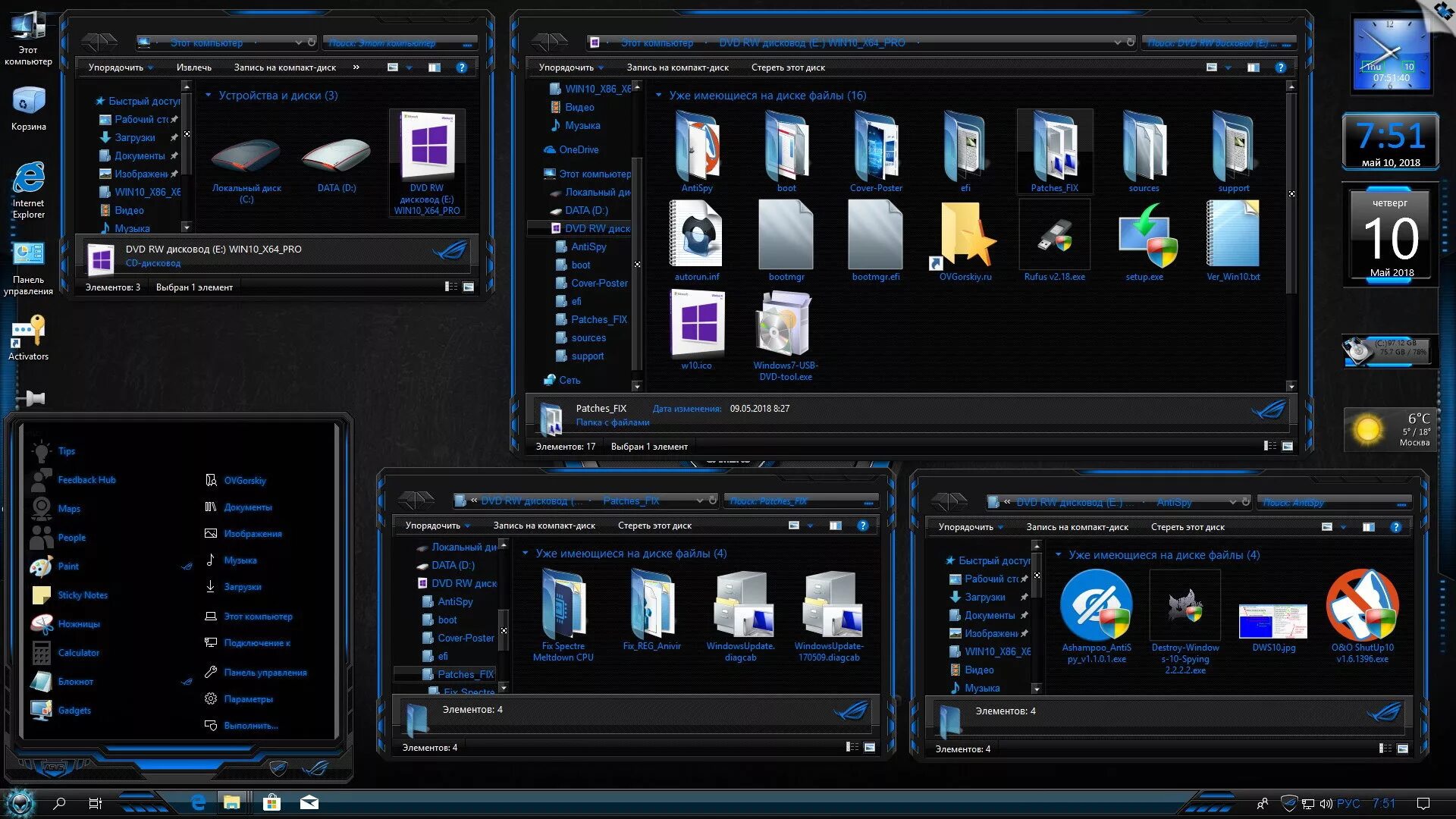Open Internet Explorer desktop icon

point(29,190)
